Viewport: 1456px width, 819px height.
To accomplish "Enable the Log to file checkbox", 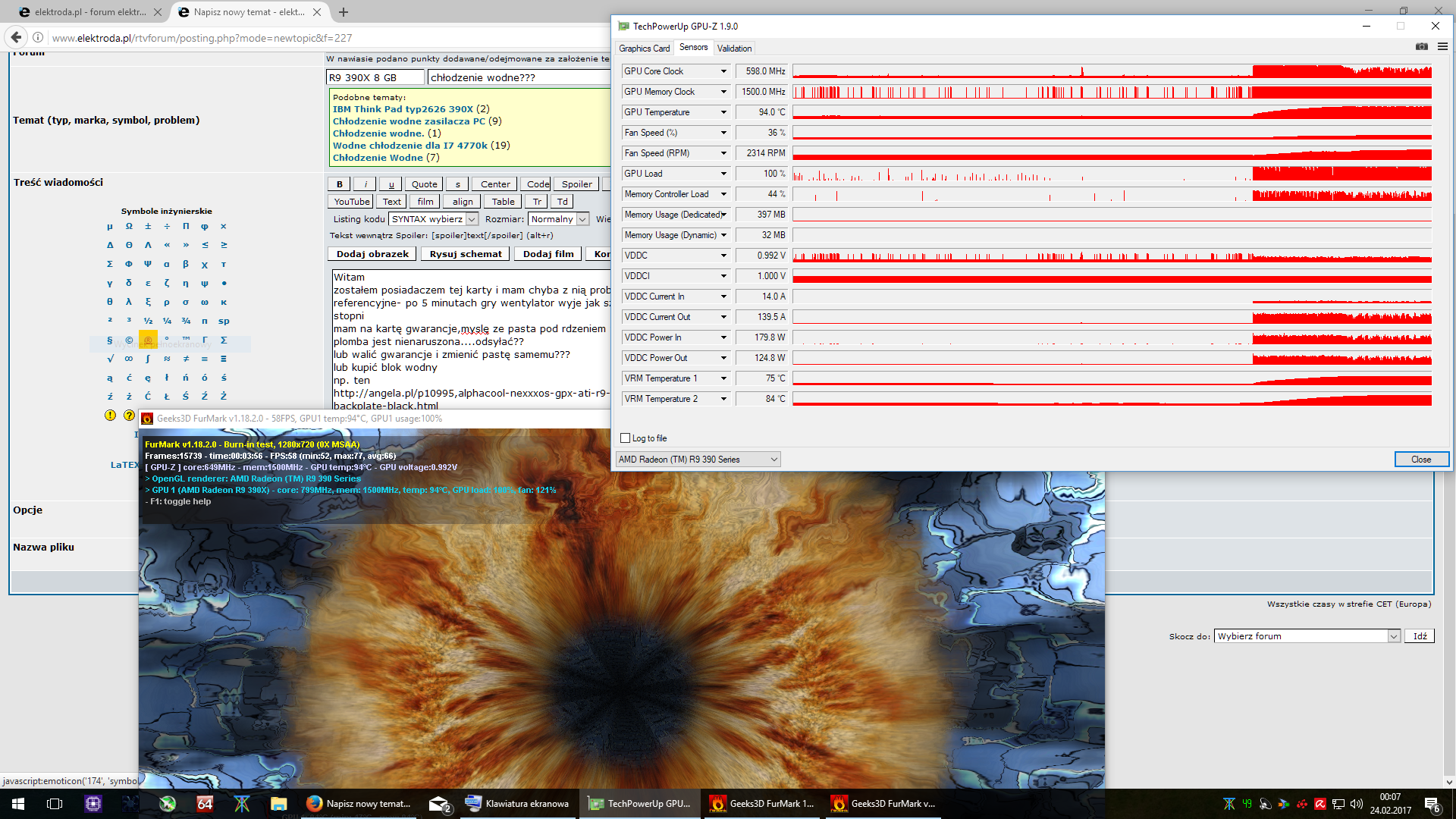I will (626, 438).
